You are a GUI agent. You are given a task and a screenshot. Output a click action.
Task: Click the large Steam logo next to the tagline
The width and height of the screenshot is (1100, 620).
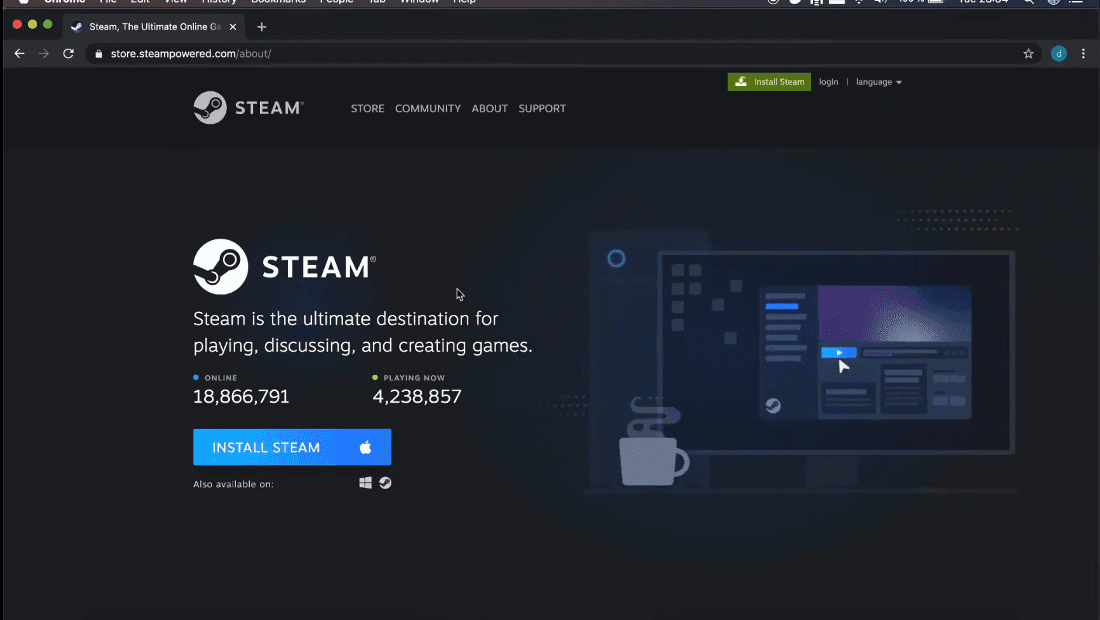(220, 266)
